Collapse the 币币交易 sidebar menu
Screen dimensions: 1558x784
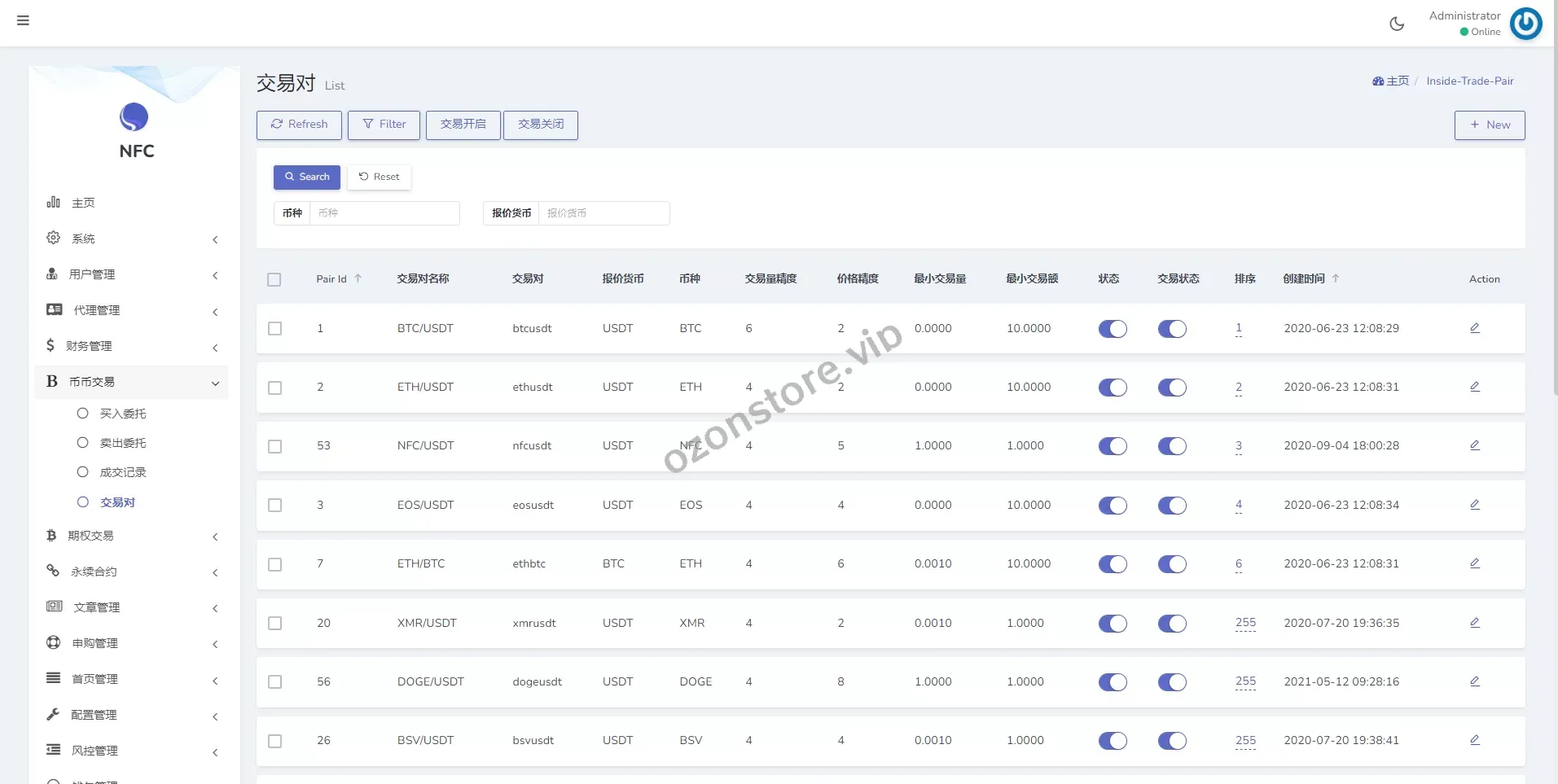[130, 382]
